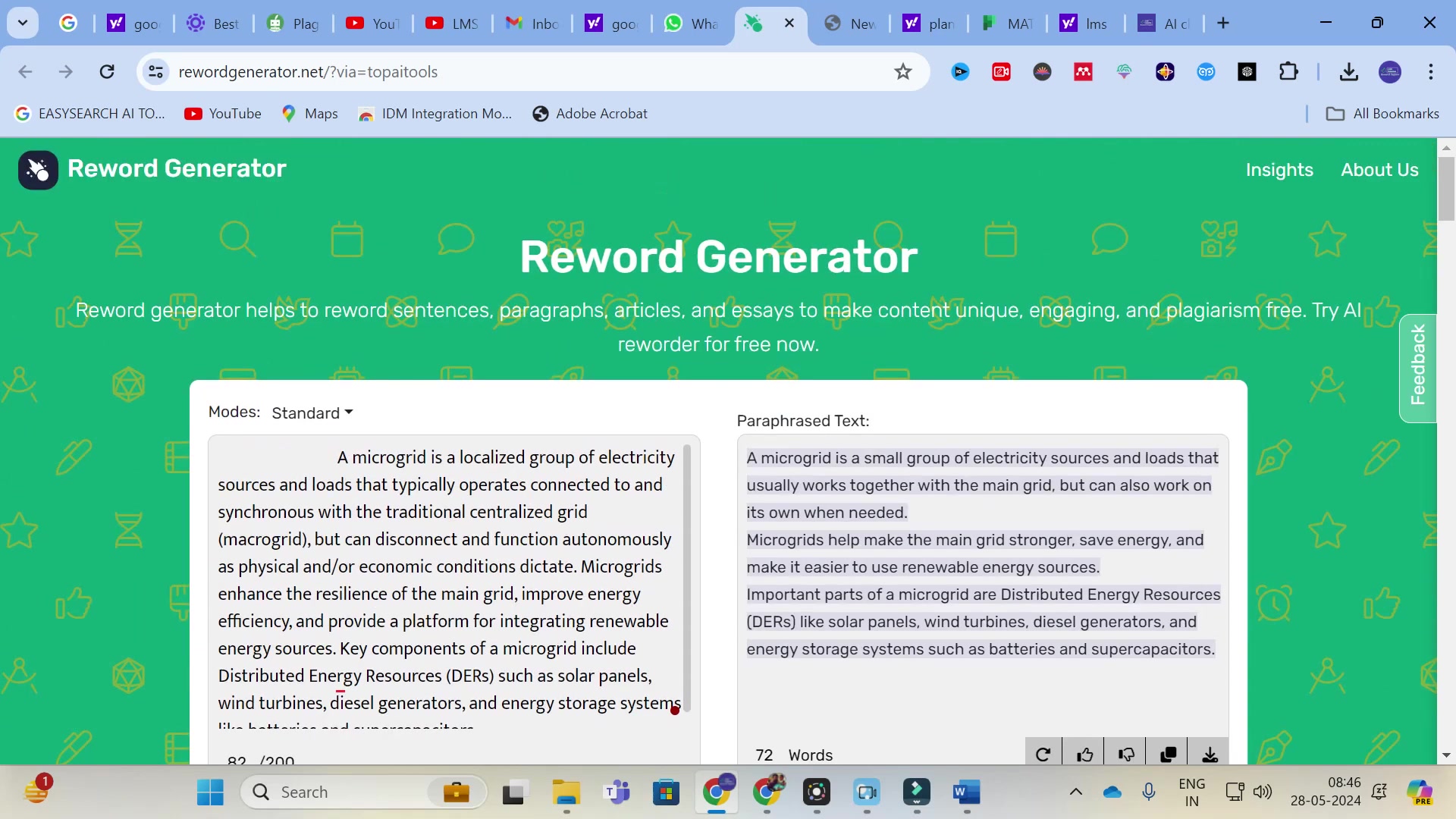The width and height of the screenshot is (1456, 819).
Task: Bookmark this page with the star icon
Action: pyautogui.click(x=902, y=72)
